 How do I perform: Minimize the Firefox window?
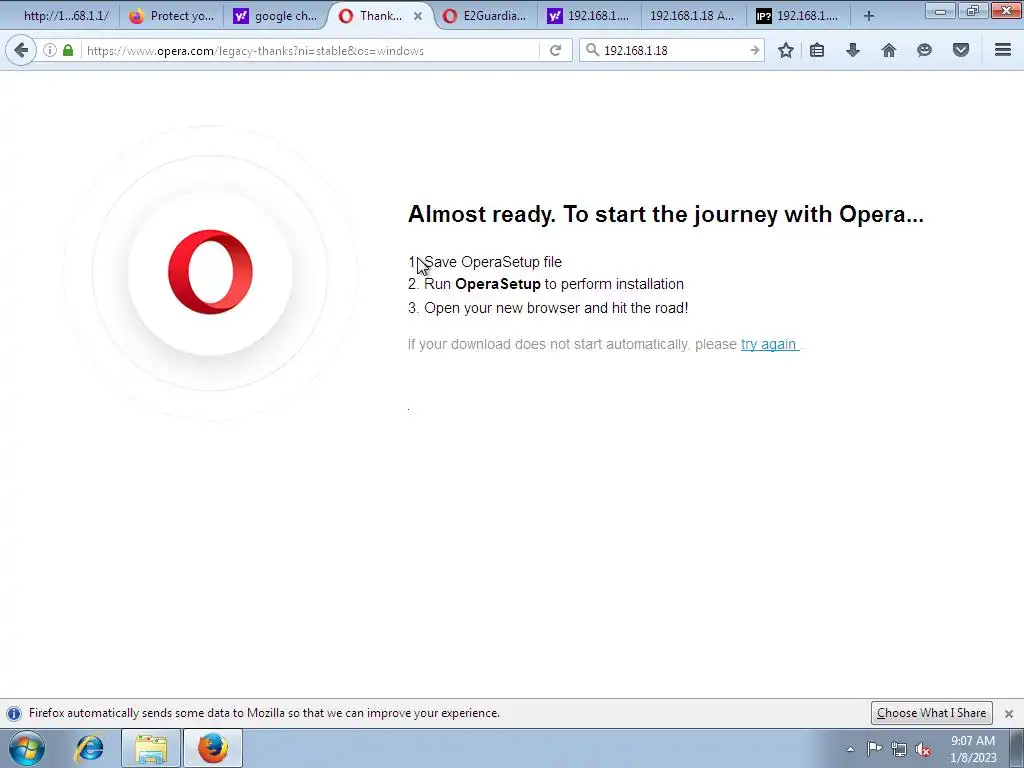click(940, 10)
